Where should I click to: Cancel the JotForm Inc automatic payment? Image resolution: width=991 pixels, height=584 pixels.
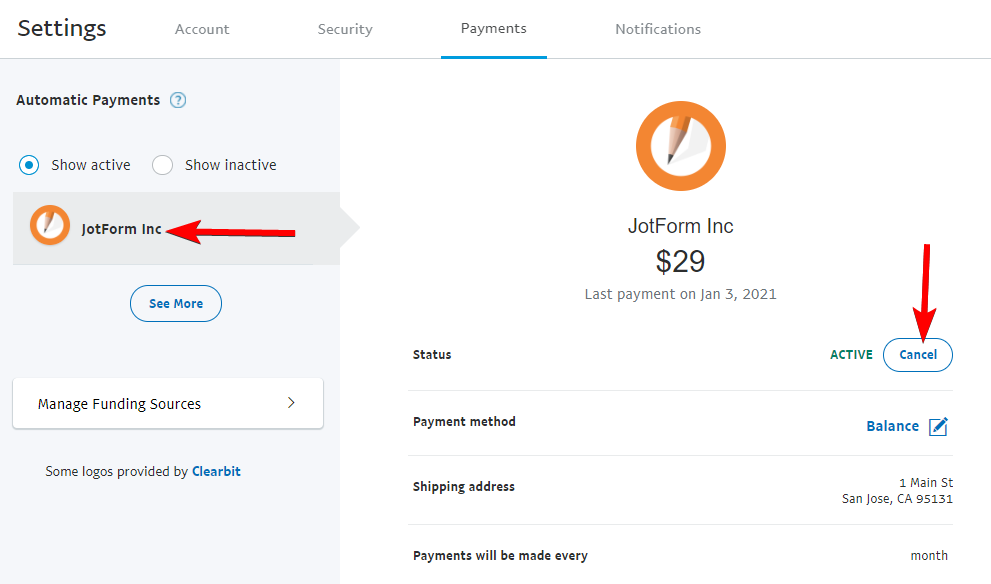(x=917, y=354)
